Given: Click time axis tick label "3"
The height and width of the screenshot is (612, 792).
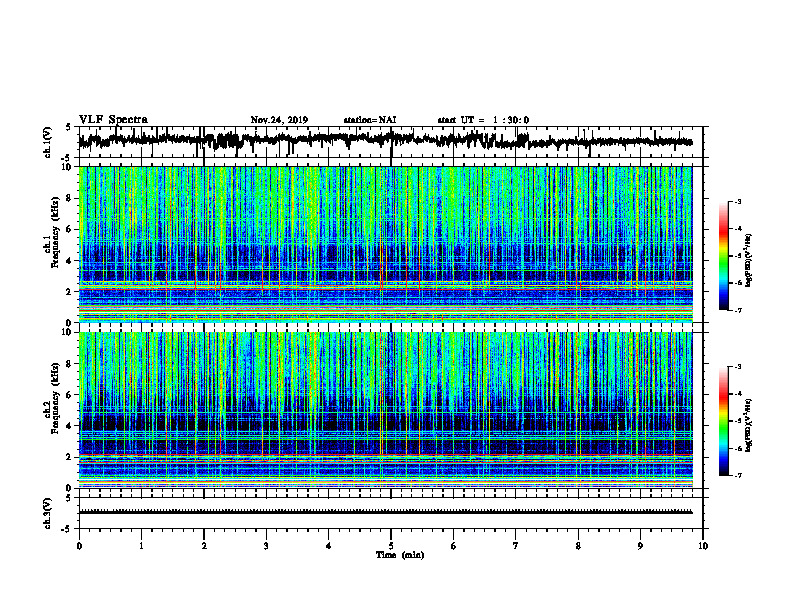Looking at the screenshot, I should (x=266, y=546).
